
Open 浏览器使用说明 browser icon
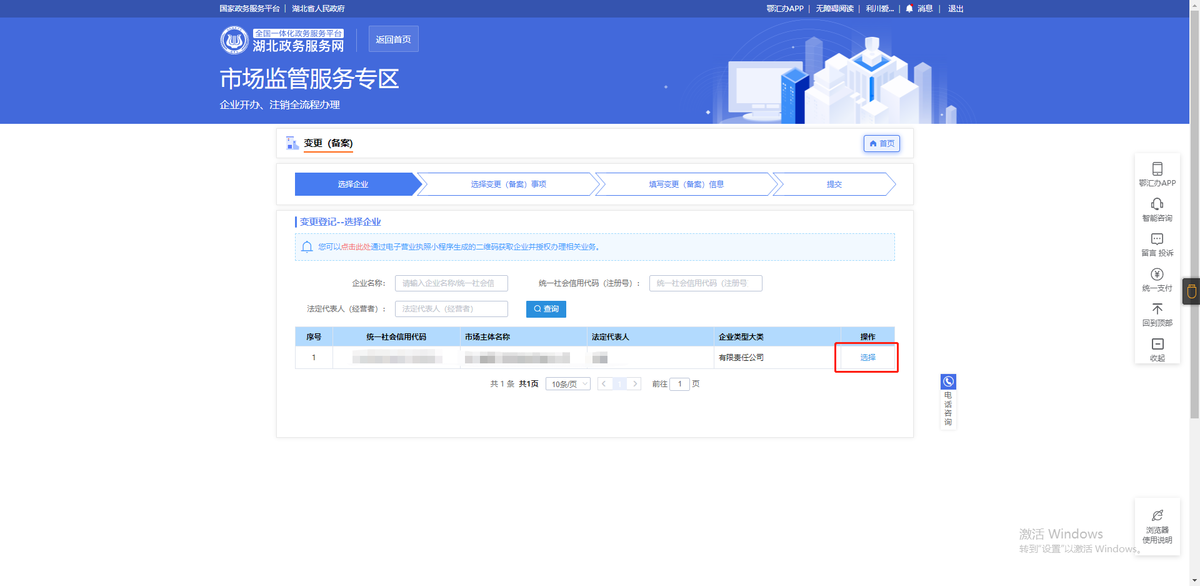1157,515
